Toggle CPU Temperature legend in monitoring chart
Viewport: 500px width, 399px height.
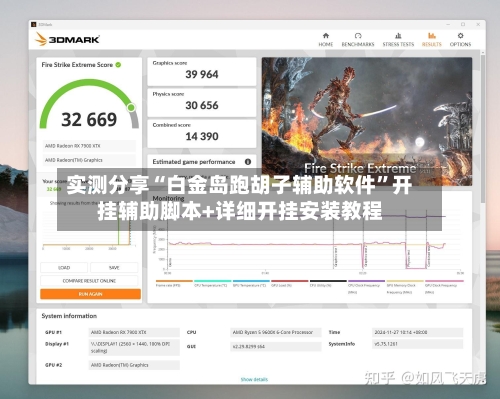(x=212, y=284)
